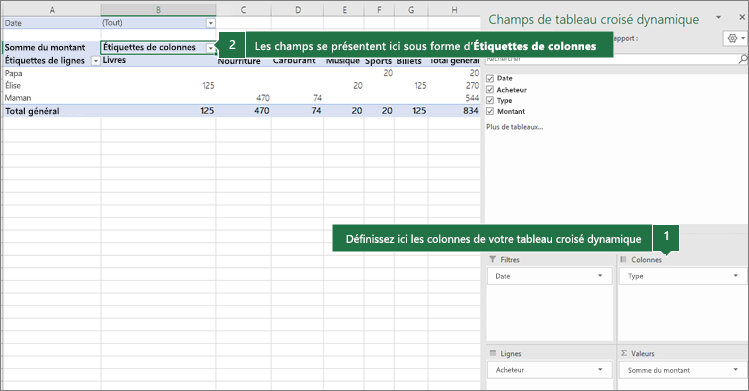This screenshot has height=391, width=749.
Task: Click the Colonnes area icon
Action: coord(623,259)
